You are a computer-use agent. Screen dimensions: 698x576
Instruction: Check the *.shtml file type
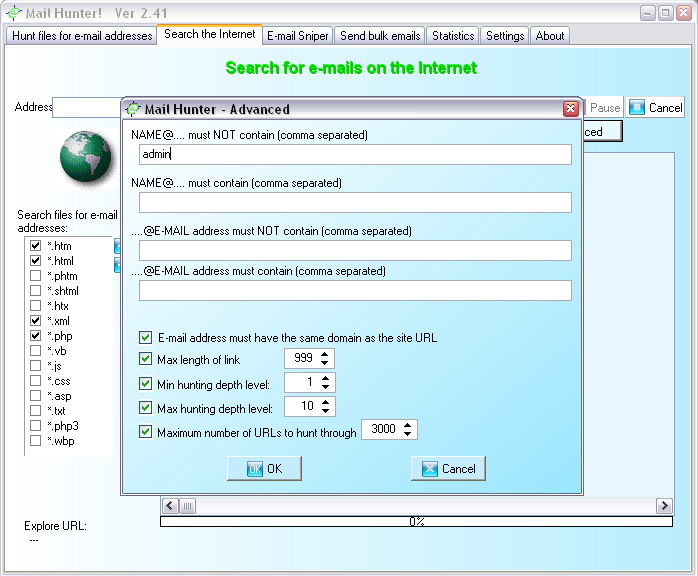coord(36,291)
